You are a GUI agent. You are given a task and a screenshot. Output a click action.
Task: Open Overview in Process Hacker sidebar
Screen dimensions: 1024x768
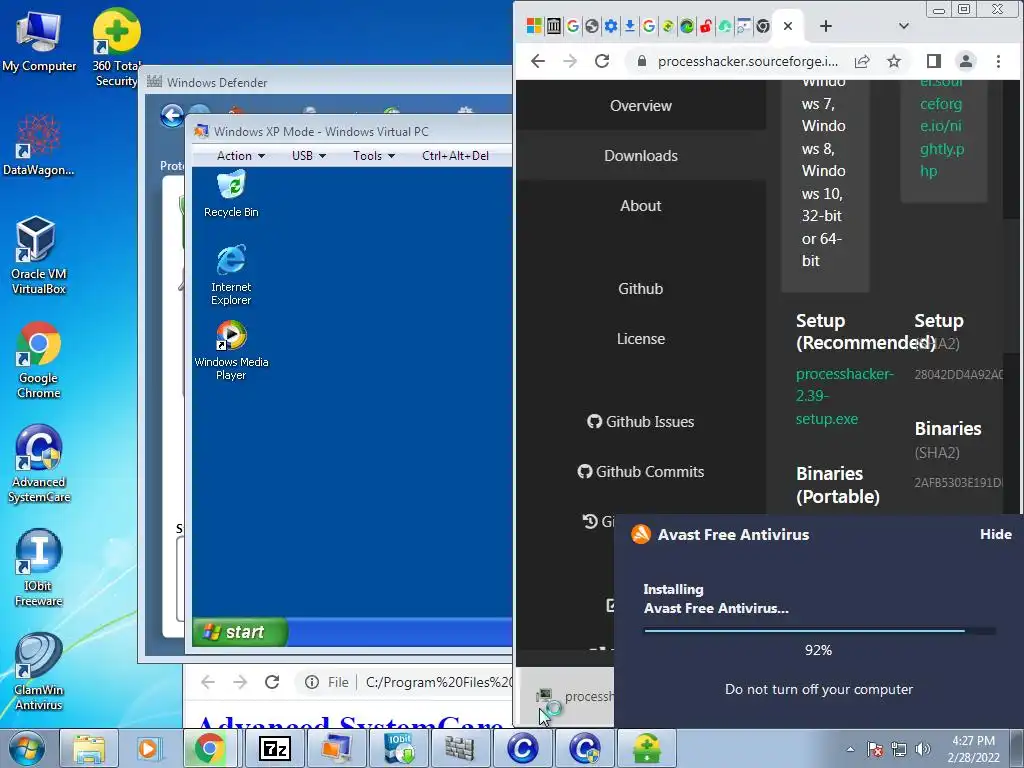641,106
